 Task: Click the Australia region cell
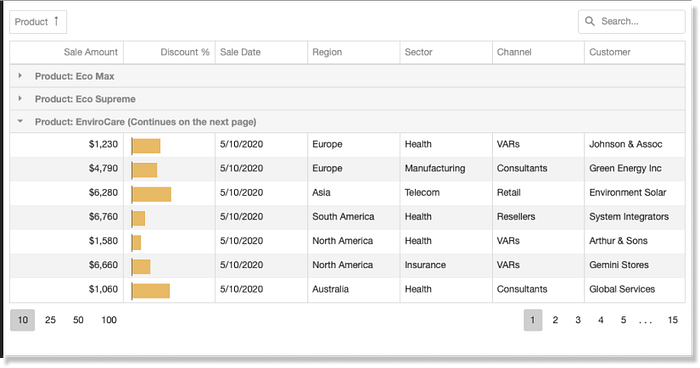[x=354, y=289]
